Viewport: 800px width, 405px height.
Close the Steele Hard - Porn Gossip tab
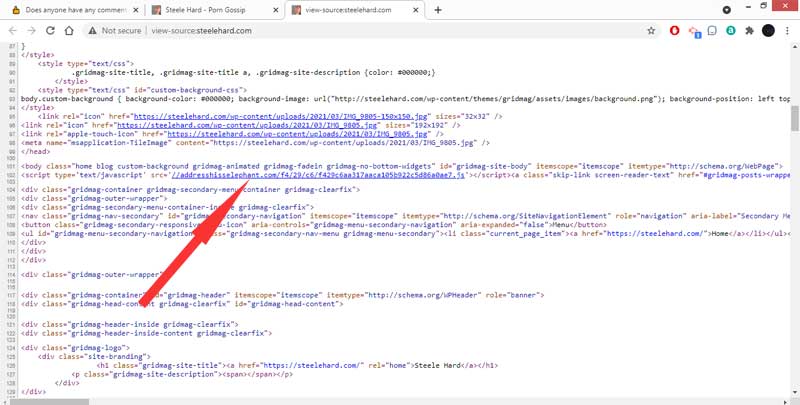click(276, 10)
